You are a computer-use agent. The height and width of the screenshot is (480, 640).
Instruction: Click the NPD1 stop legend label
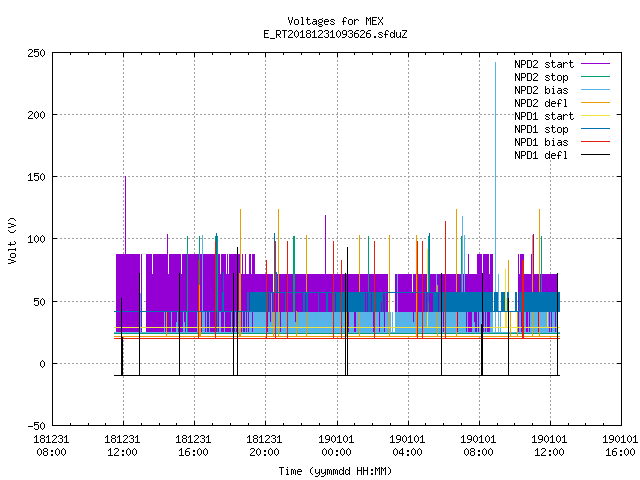[541, 129]
